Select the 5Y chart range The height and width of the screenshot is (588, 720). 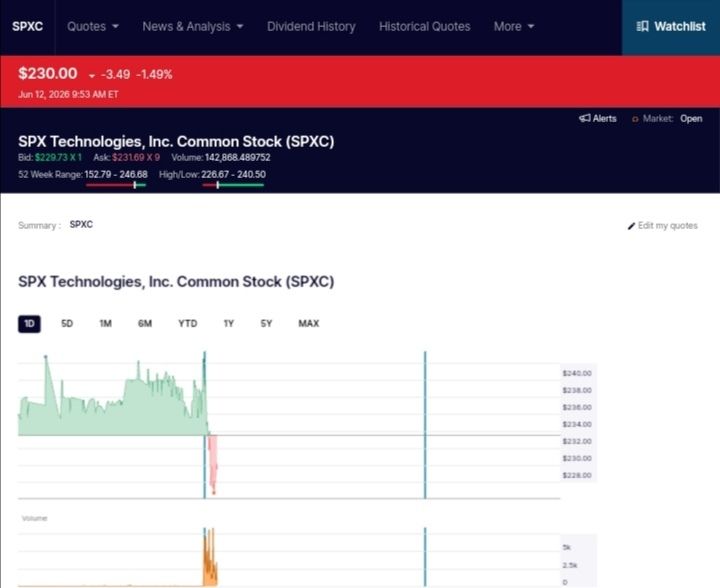(266, 324)
